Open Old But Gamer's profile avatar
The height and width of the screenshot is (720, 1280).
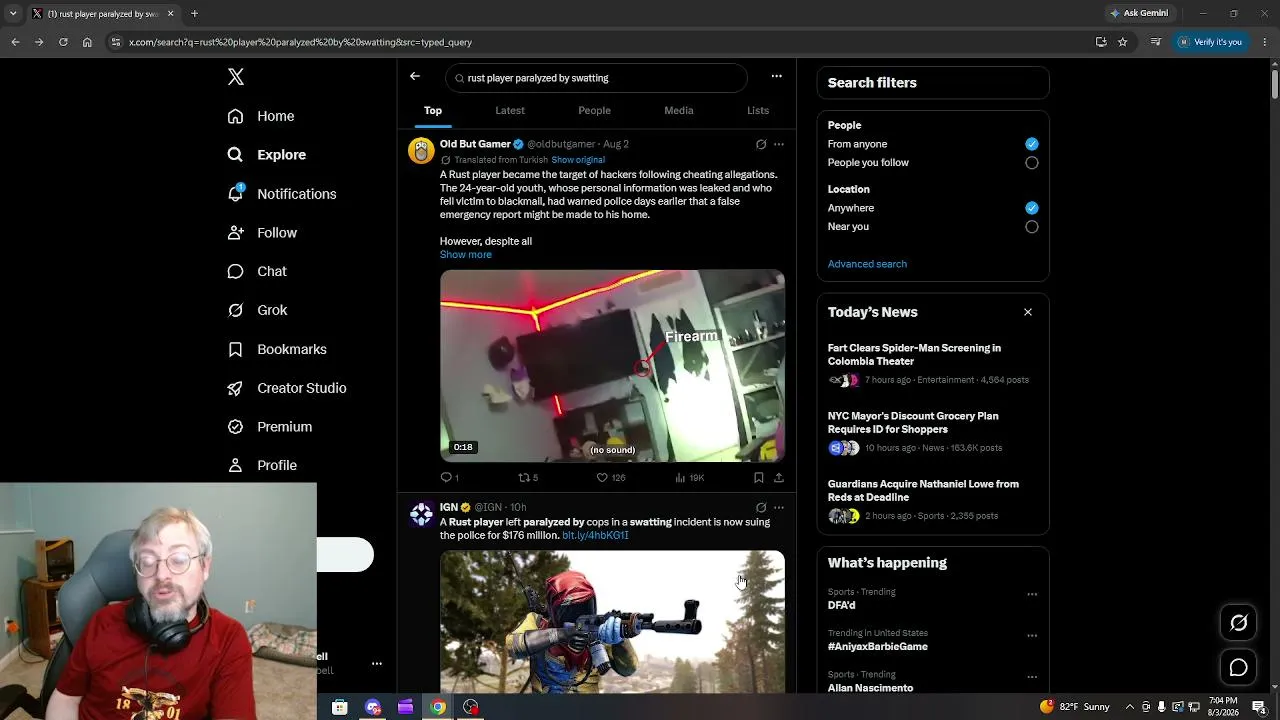click(421, 150)
